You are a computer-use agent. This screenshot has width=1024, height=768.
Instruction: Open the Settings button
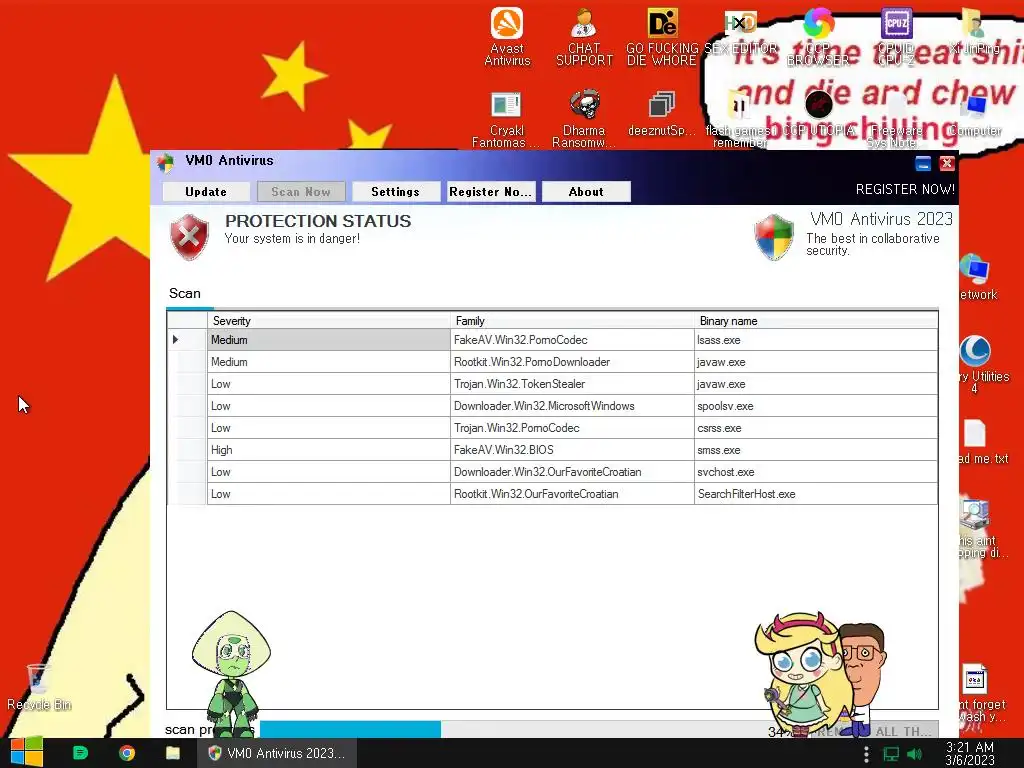396,191
